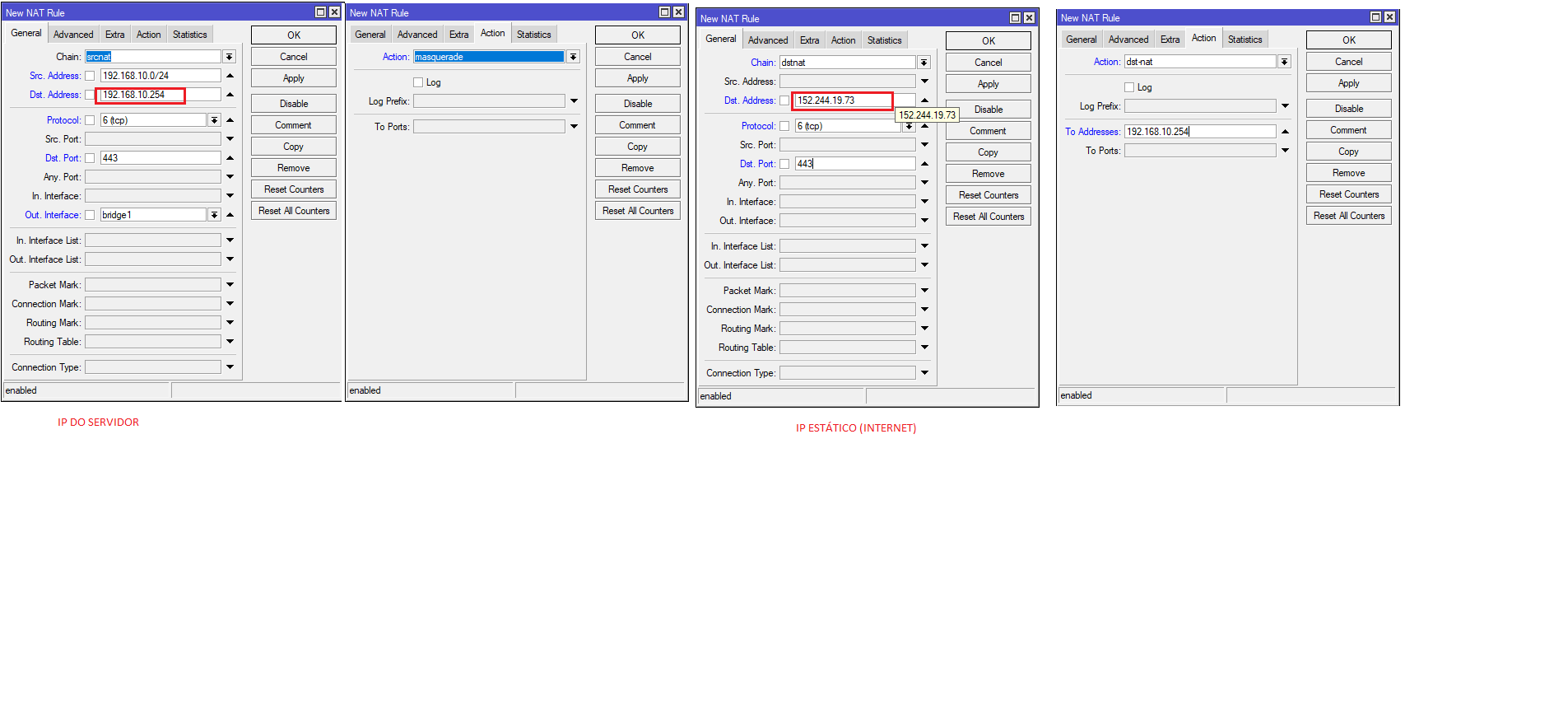The image size is (1568, 705).
Task: Edit Src. Address 192.168.10.0/24 field
Action: [x=161, y=76]
